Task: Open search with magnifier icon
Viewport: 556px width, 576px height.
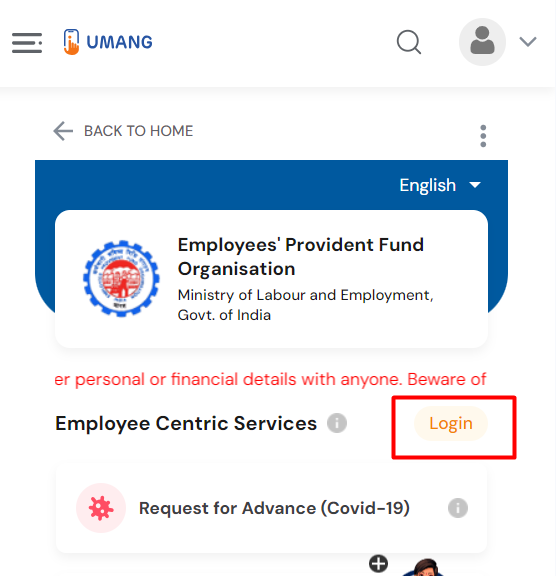Action: [x=409, y=42]
